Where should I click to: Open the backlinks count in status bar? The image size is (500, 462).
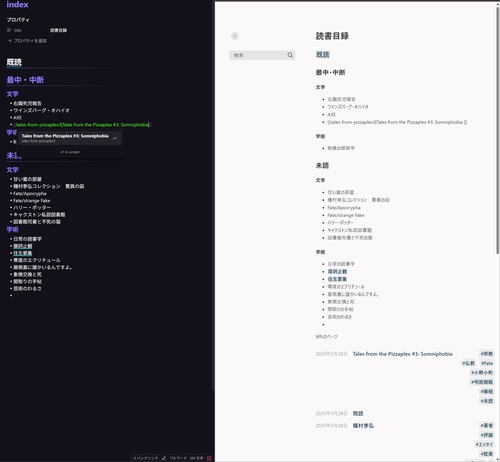[x=146, y=458]
